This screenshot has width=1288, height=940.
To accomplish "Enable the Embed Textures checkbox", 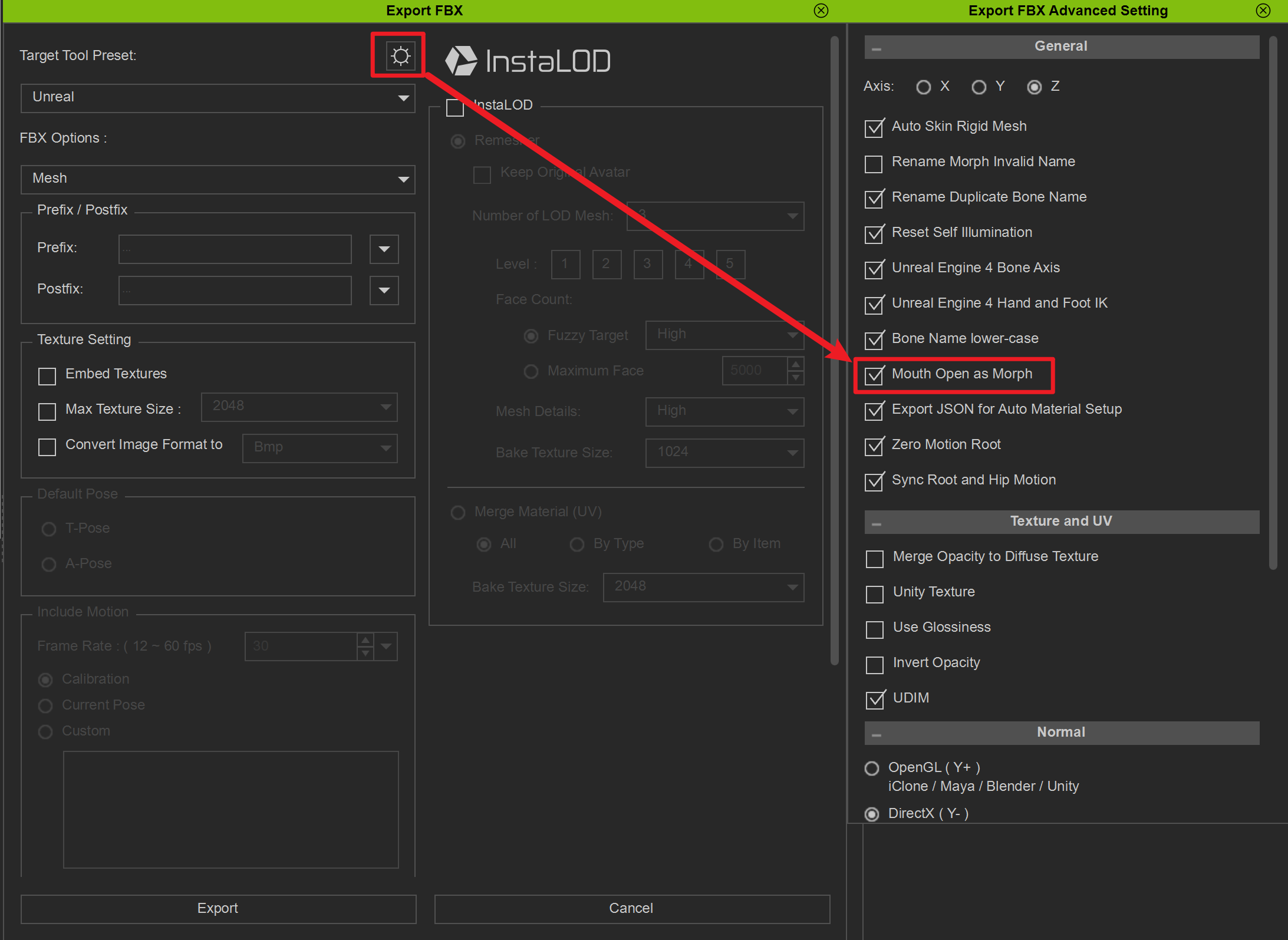I will coord(47,376).
